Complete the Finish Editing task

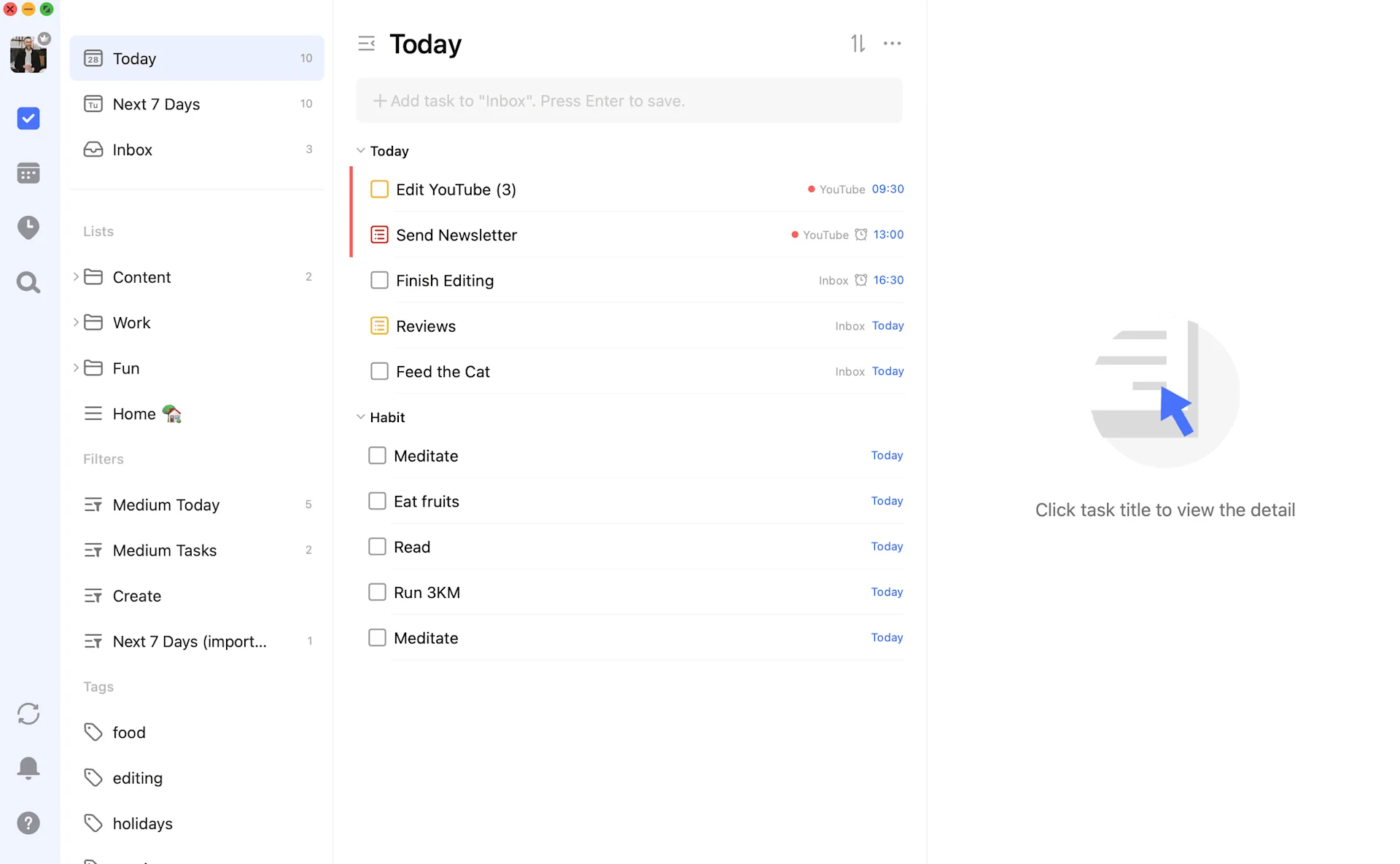tap(379, 280)
